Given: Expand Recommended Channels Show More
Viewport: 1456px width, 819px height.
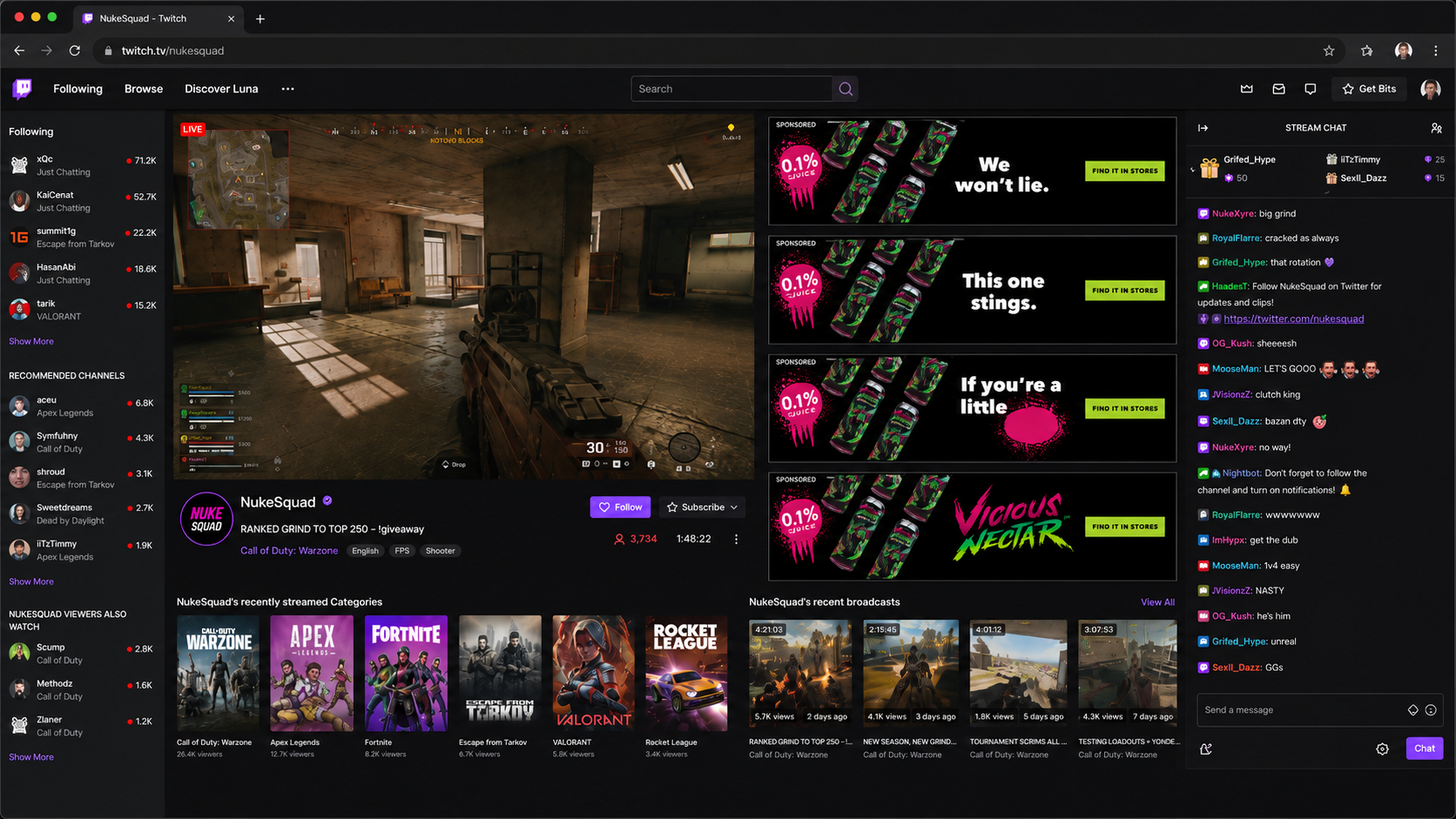Looking at the screenshot, I should coord(31,581).
